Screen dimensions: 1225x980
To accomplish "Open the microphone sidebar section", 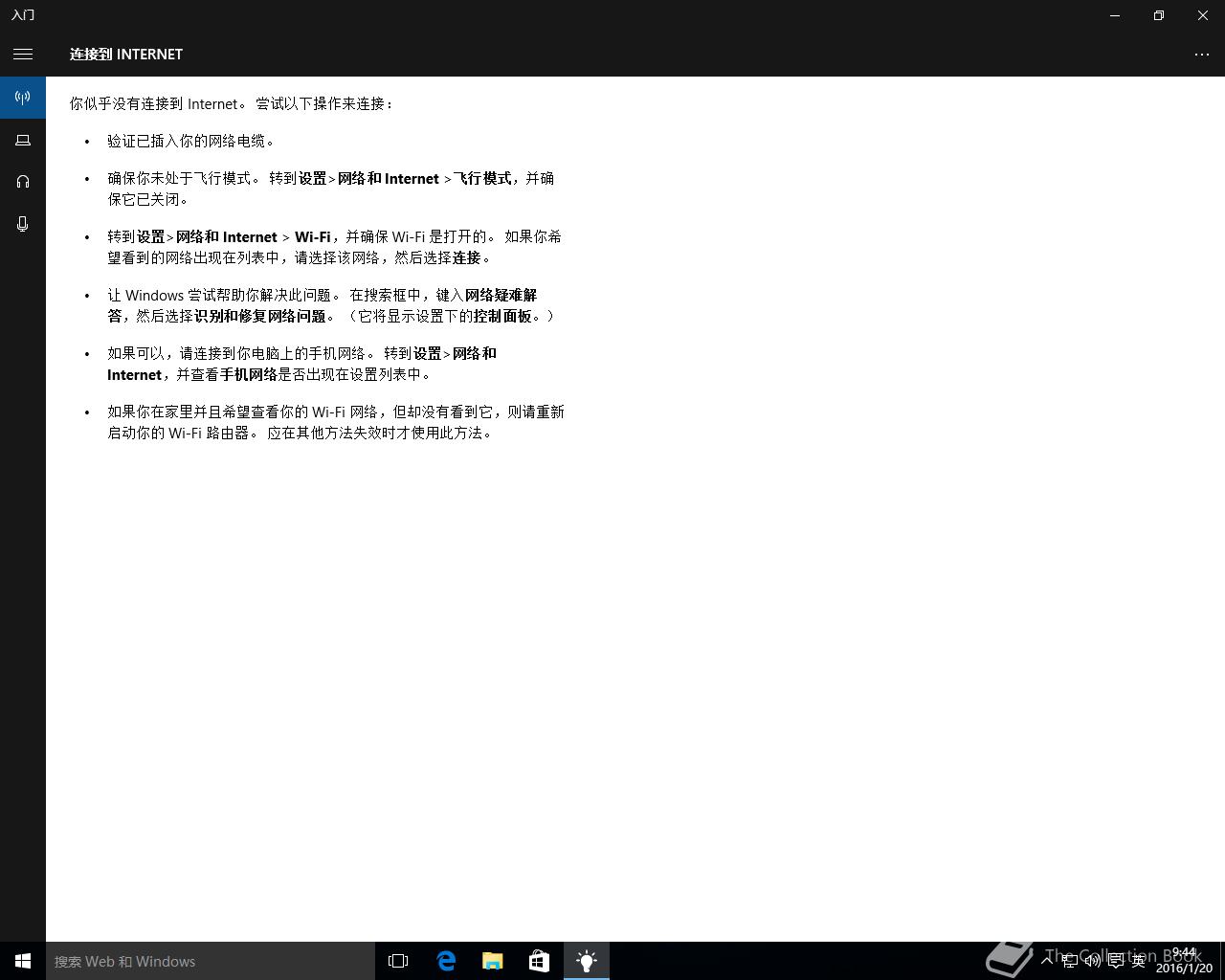I will point(23,224).
